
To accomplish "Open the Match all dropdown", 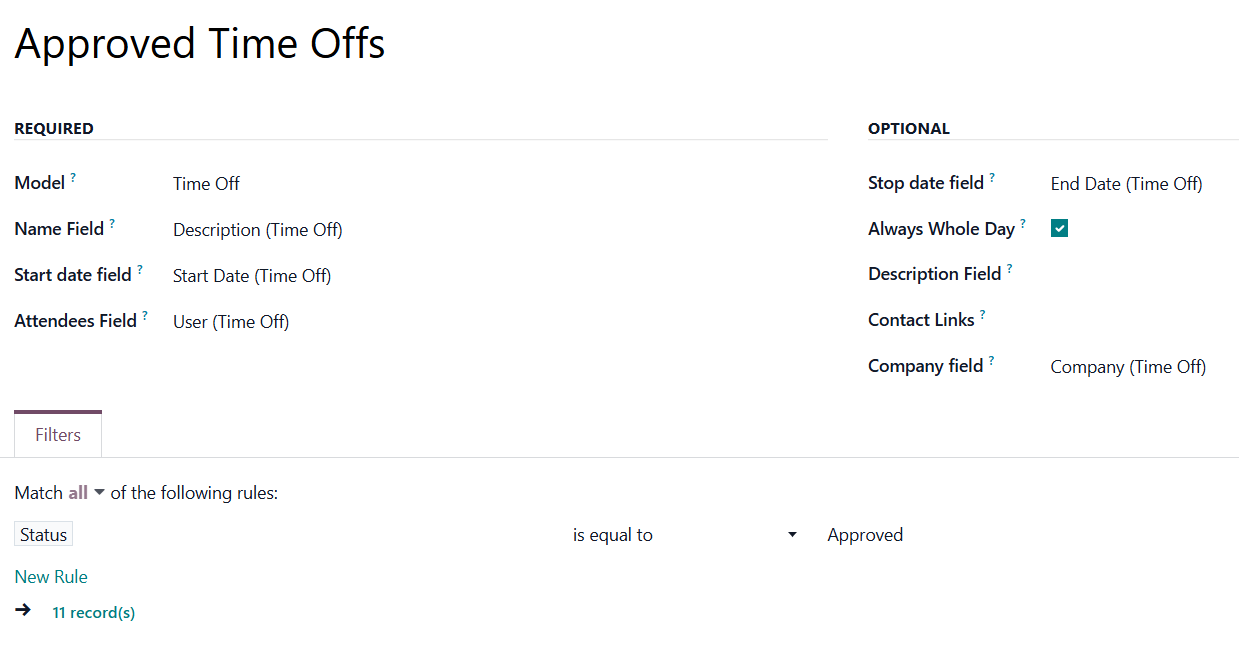I will point(87,493).
